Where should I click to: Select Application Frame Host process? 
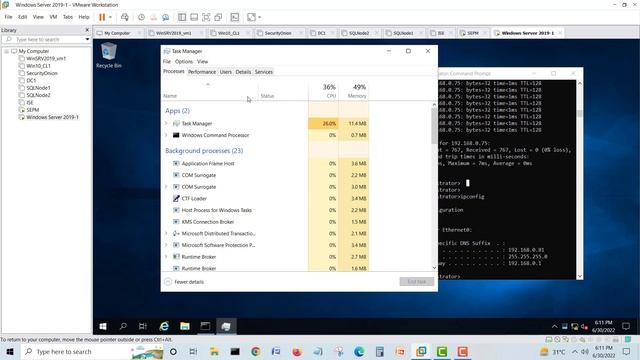point(208,163)
